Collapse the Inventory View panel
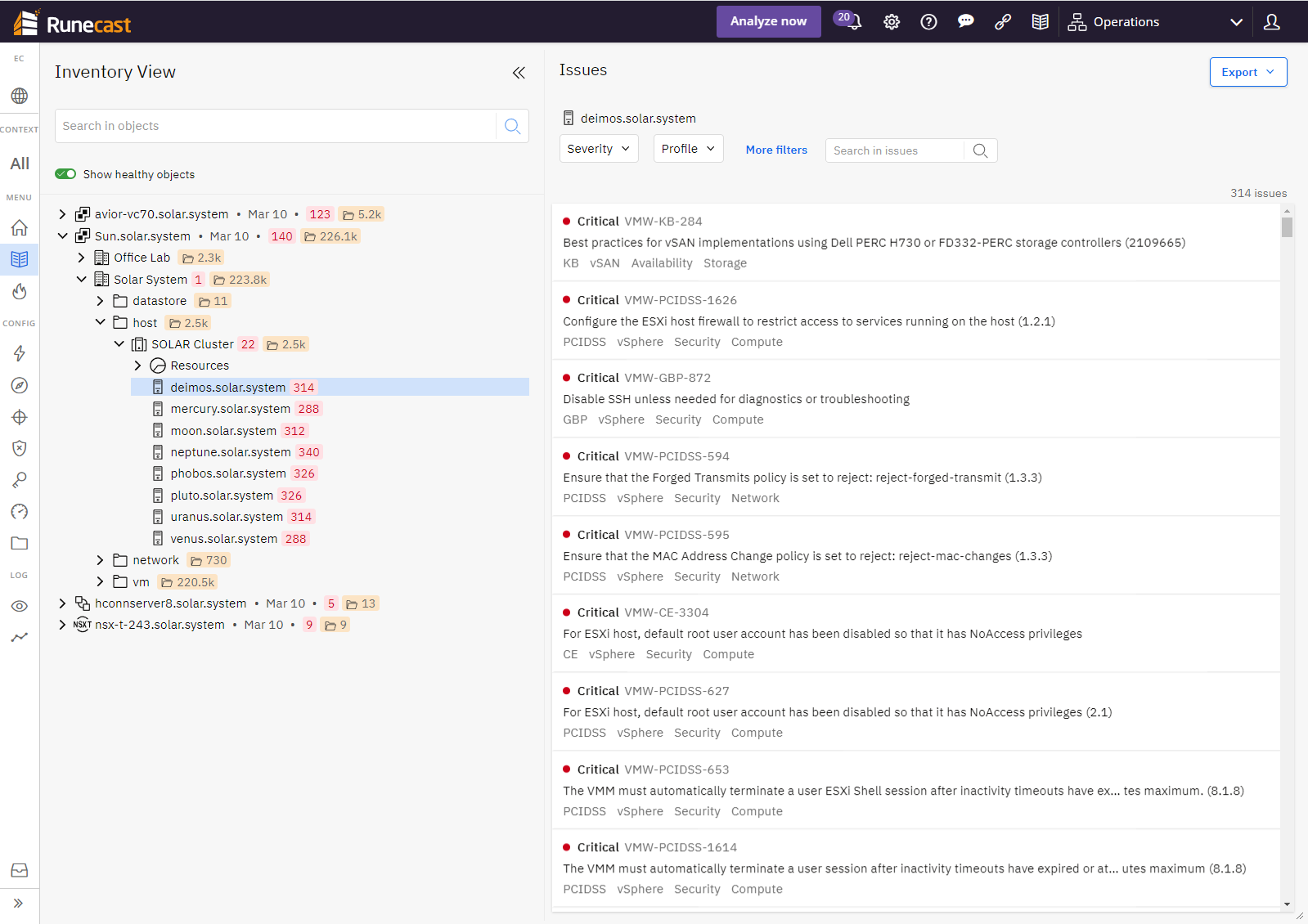This screenshot has height=924, width=1308. (x=519, y=73)
